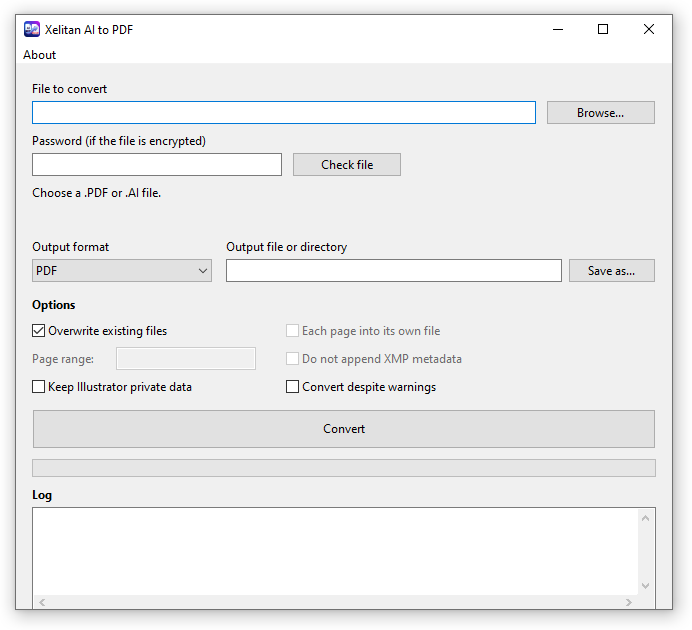This screenshot has height=630, width=692.
Task: Click the Save as... button
Action: [x=612, y=270]
